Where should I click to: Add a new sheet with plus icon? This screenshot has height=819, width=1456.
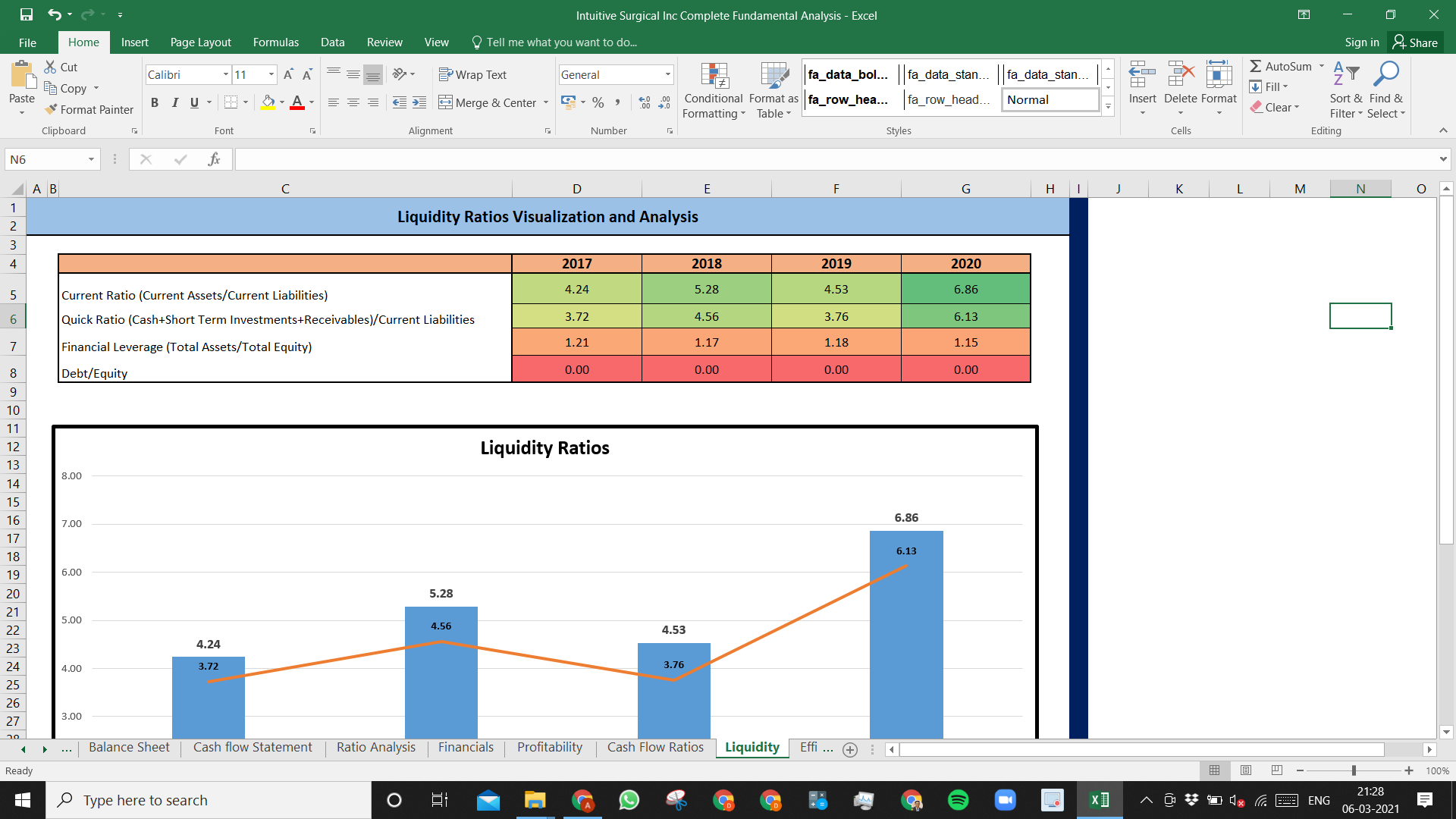click(850, 749)
